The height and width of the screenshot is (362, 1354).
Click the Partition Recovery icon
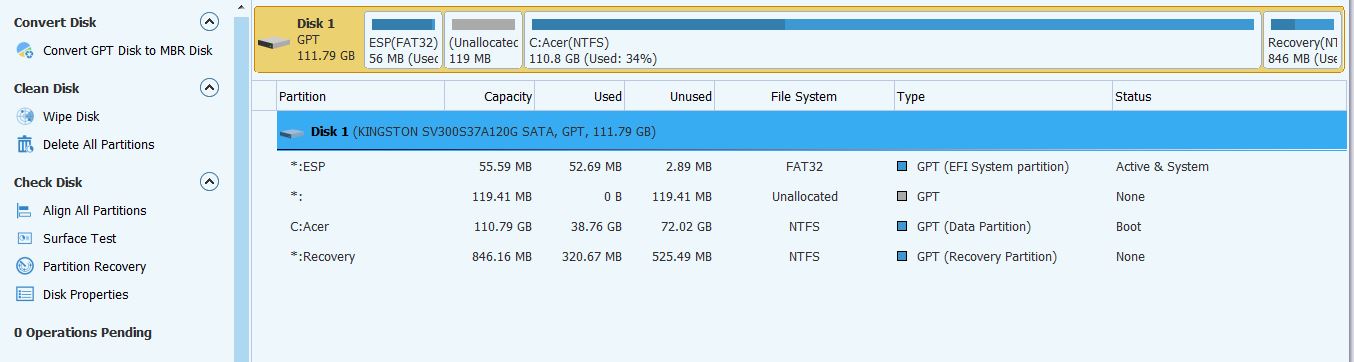[25, 266]
